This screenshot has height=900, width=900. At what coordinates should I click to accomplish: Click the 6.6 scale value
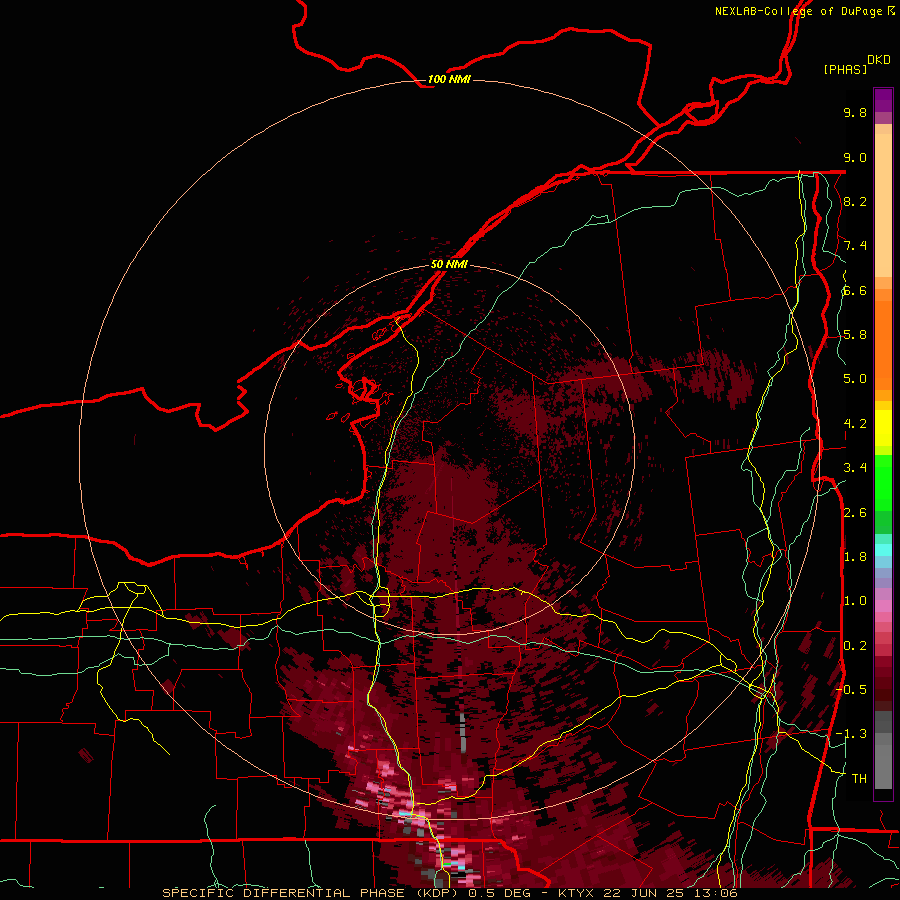click(x=855, y=290)
